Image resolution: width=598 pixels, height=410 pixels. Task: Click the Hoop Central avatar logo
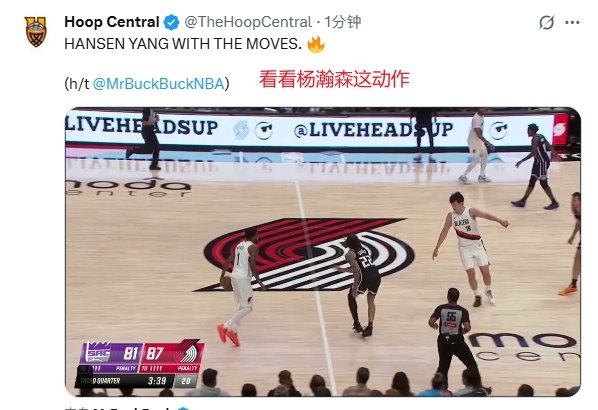point(36,32)
